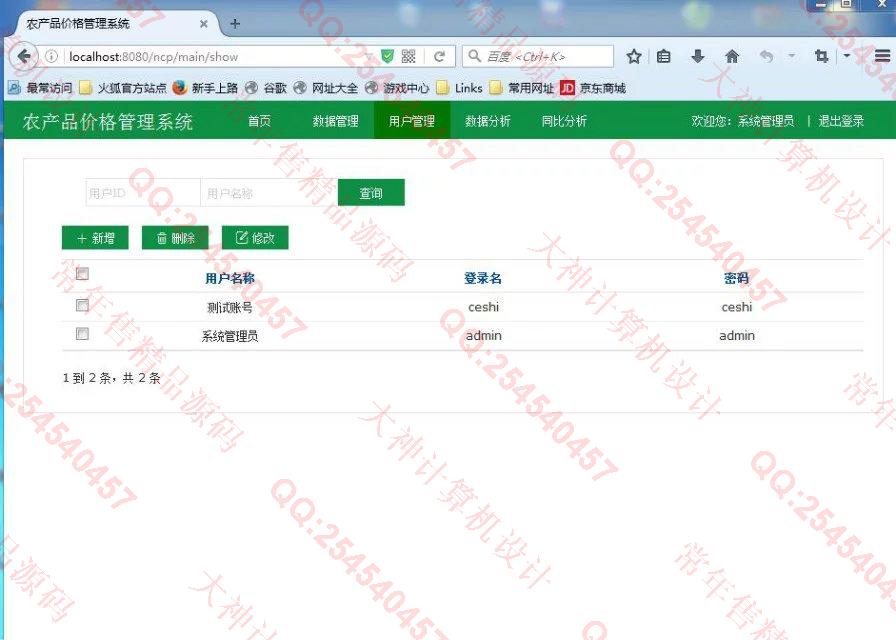Click the 新增 add button
The image size is (896, 640).
pos(95,238)
